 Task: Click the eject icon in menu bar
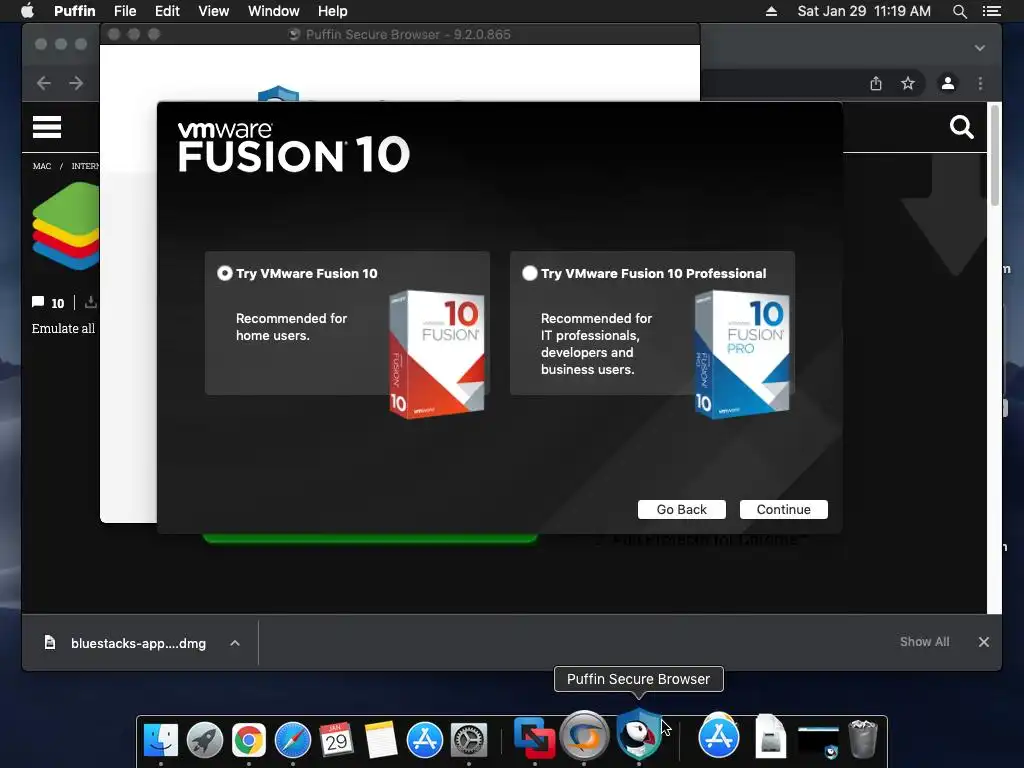[x=771, y=11]
